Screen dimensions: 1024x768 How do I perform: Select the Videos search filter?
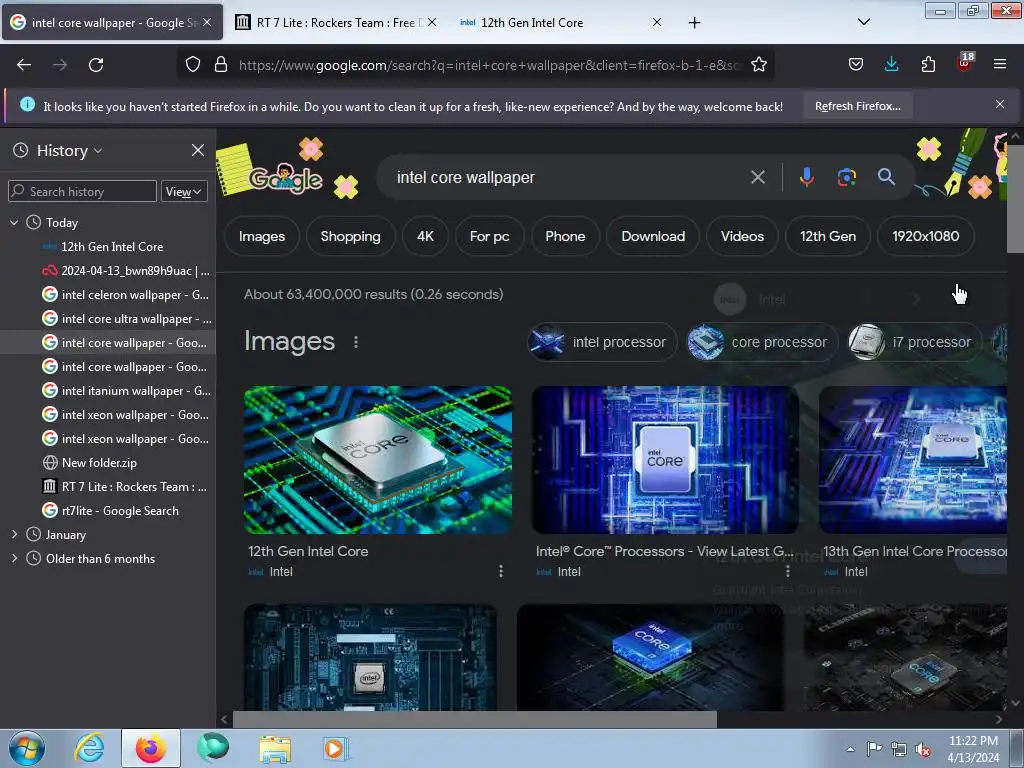[x=742, y=236]
